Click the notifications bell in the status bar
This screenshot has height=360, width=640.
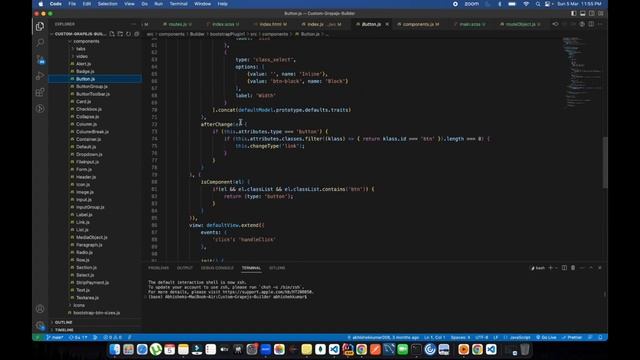pyautogui.click(x=600, y=338)
